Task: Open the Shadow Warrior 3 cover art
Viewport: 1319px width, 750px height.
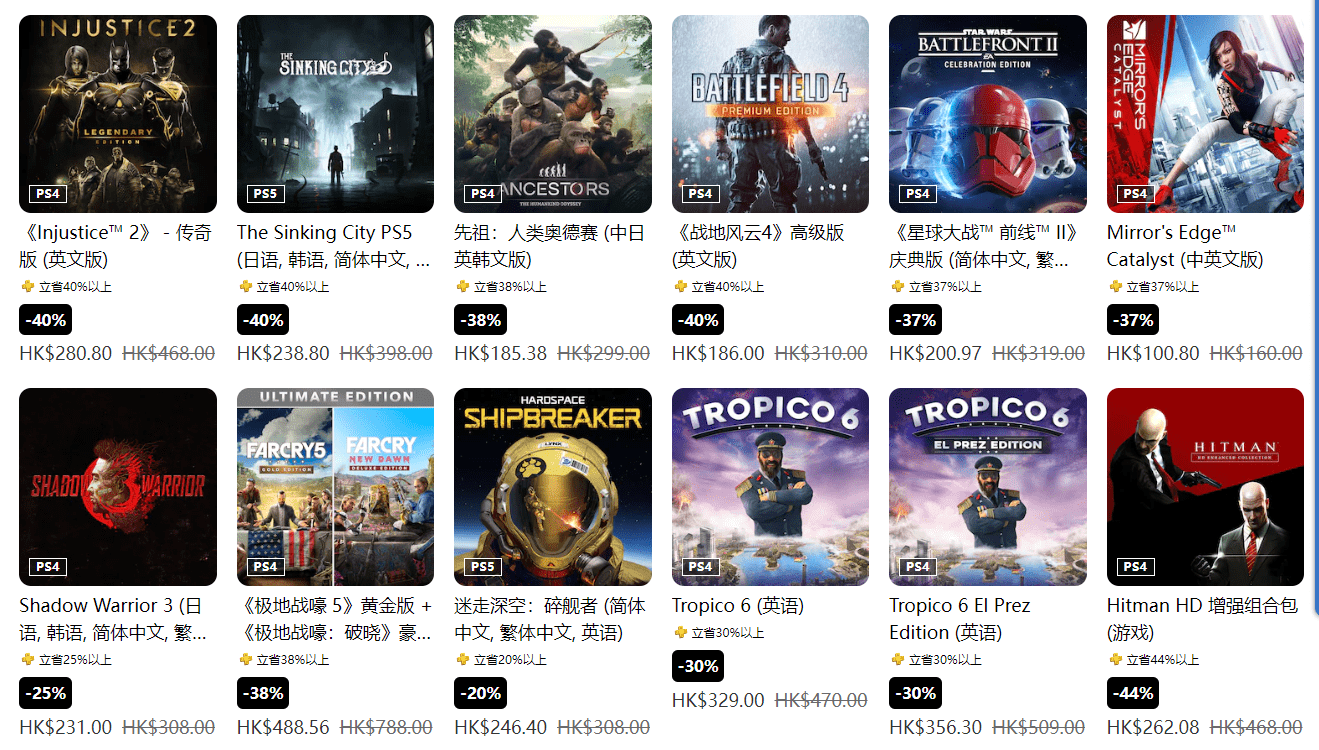Action: (118, 487)
